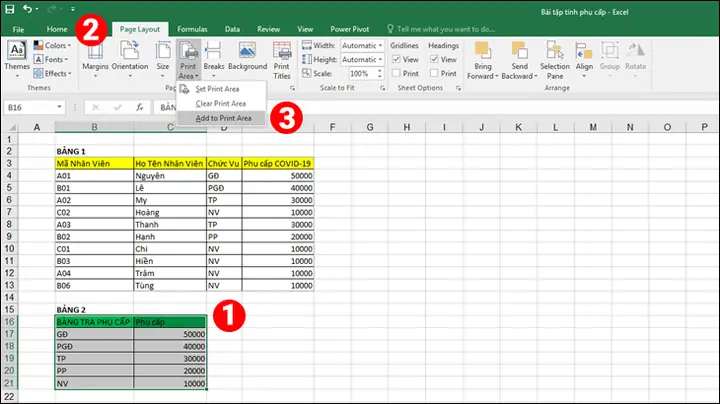The image size is (720, 404).
Task: Open the Power Pivot tab
Action: pyautogui.click(x=349, y=29)
